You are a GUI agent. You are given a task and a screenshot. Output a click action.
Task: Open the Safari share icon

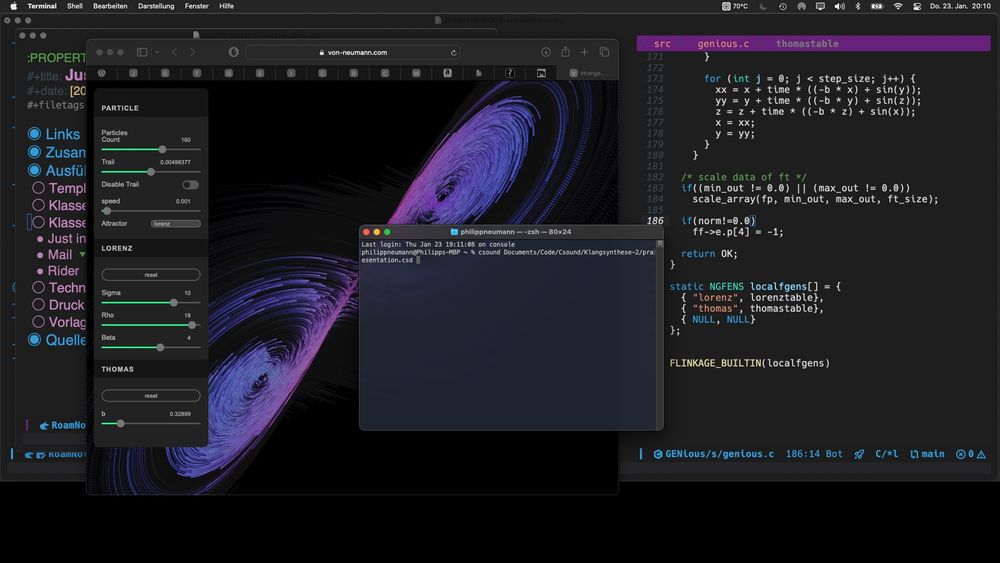coord(565,52)
